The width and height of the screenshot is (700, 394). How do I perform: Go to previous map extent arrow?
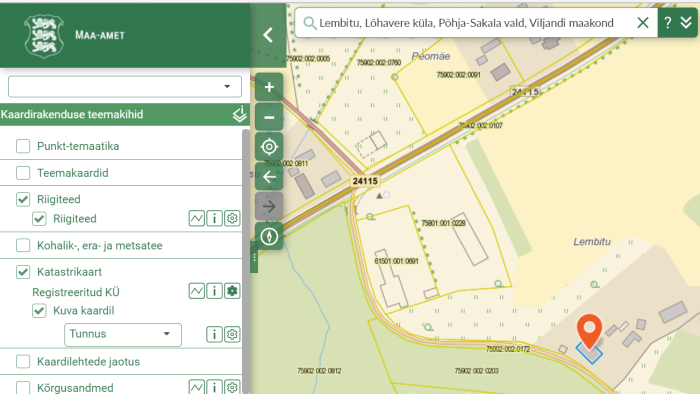pos(269,177)
